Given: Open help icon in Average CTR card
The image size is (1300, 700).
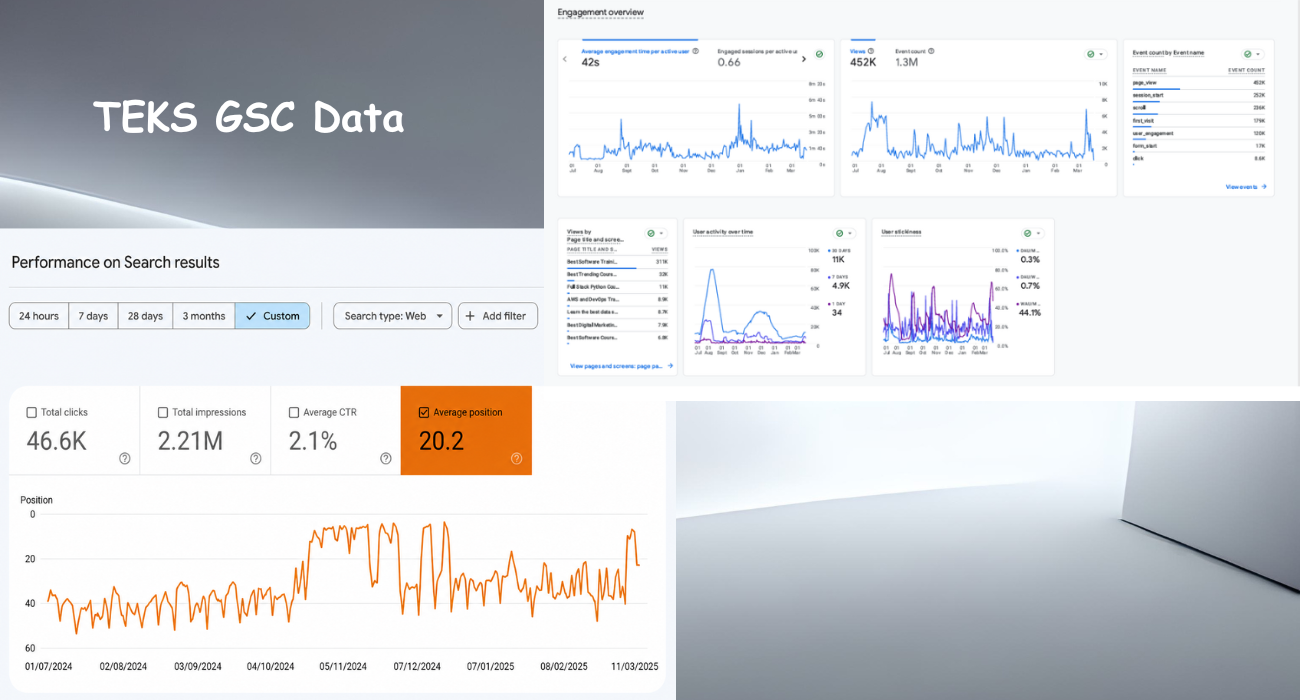Looking at the screenshot, I should [x=386, y=458].
